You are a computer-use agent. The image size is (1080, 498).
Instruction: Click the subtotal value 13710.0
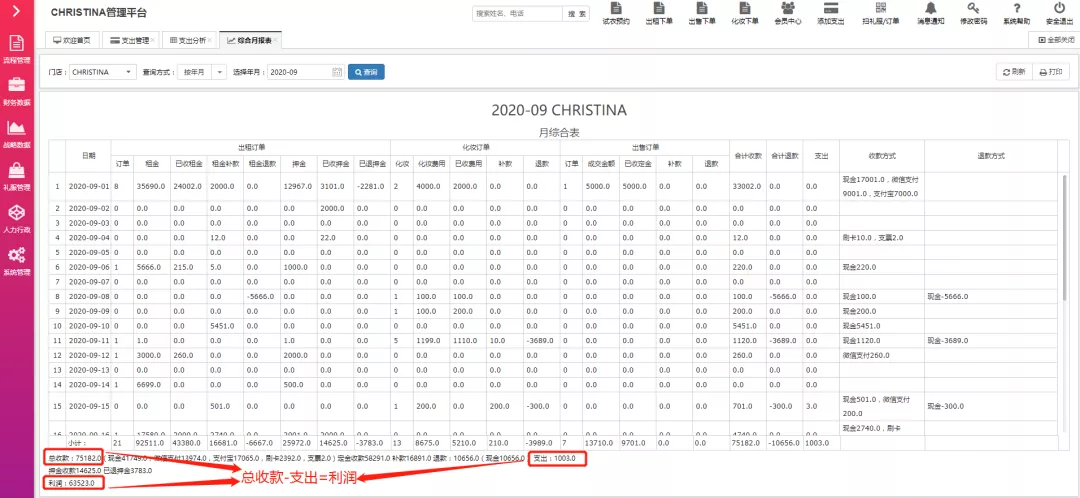pos(601,442)
